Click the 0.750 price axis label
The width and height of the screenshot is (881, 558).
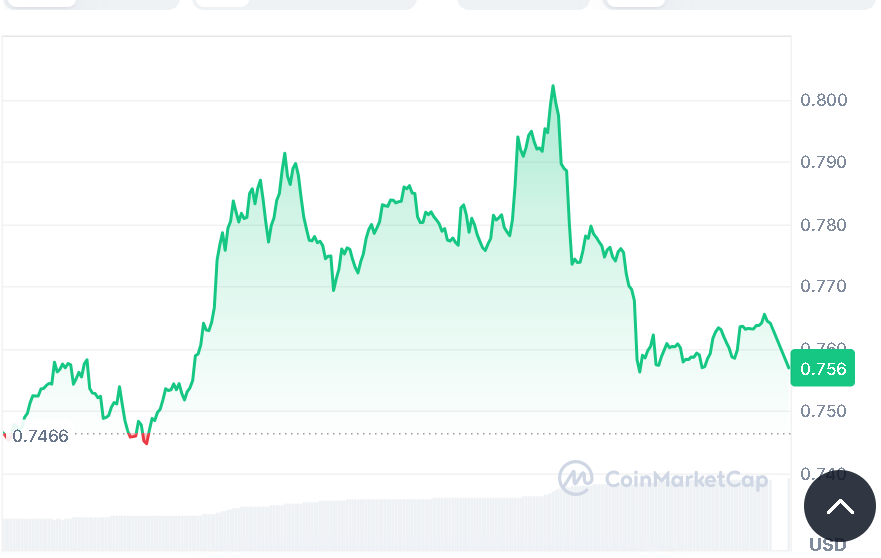(x=824, y=411)
